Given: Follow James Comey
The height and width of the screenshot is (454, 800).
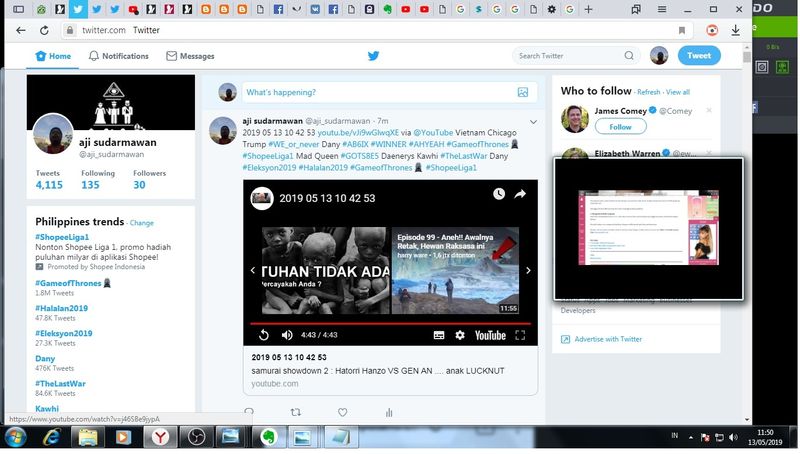Looking at the screenshot, I should point(620,127).
